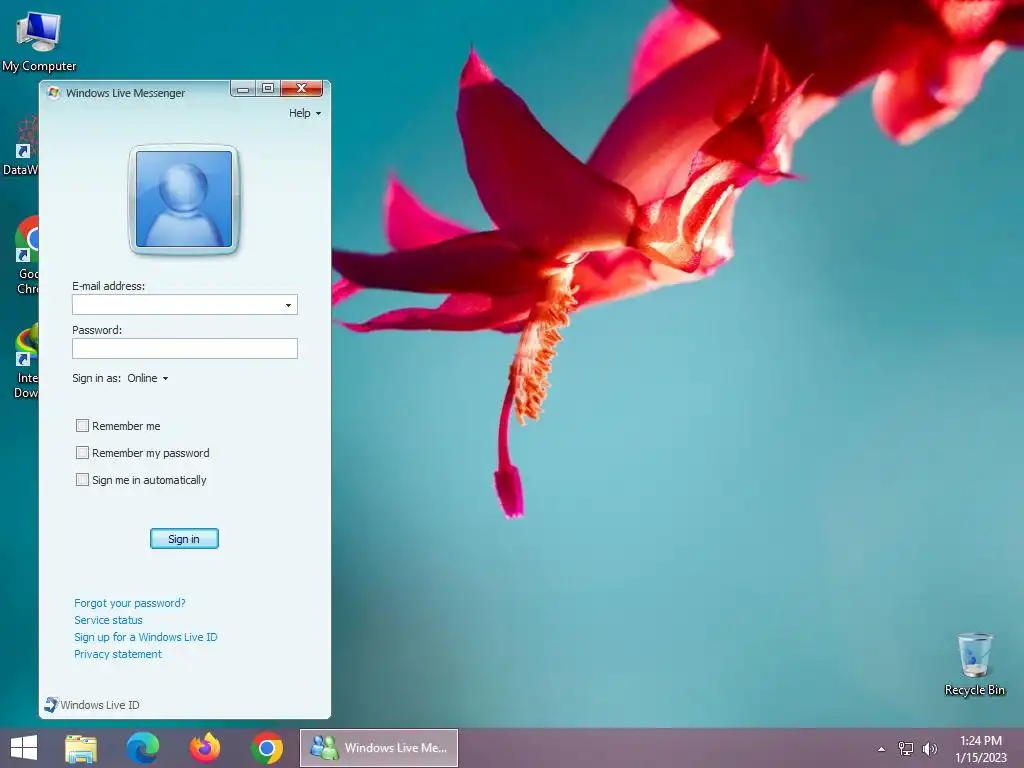This screenshot has height=768, width=1024.
Task: Click the Sign in button
Action: 184,539
